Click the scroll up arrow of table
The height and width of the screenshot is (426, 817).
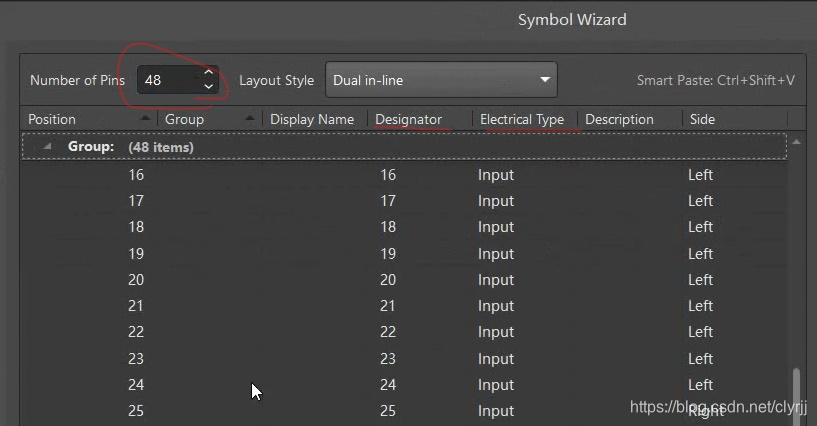tap(797, 142)
